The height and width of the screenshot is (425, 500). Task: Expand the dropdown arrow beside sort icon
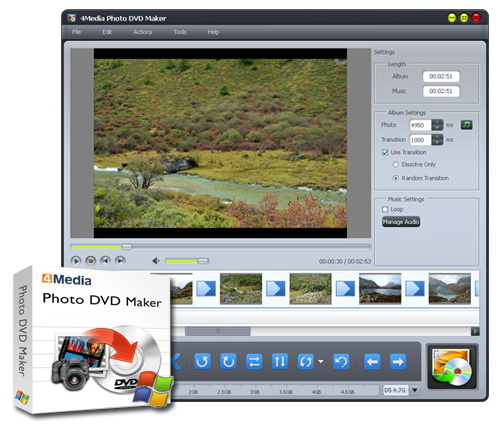click(x=321, y=361)
